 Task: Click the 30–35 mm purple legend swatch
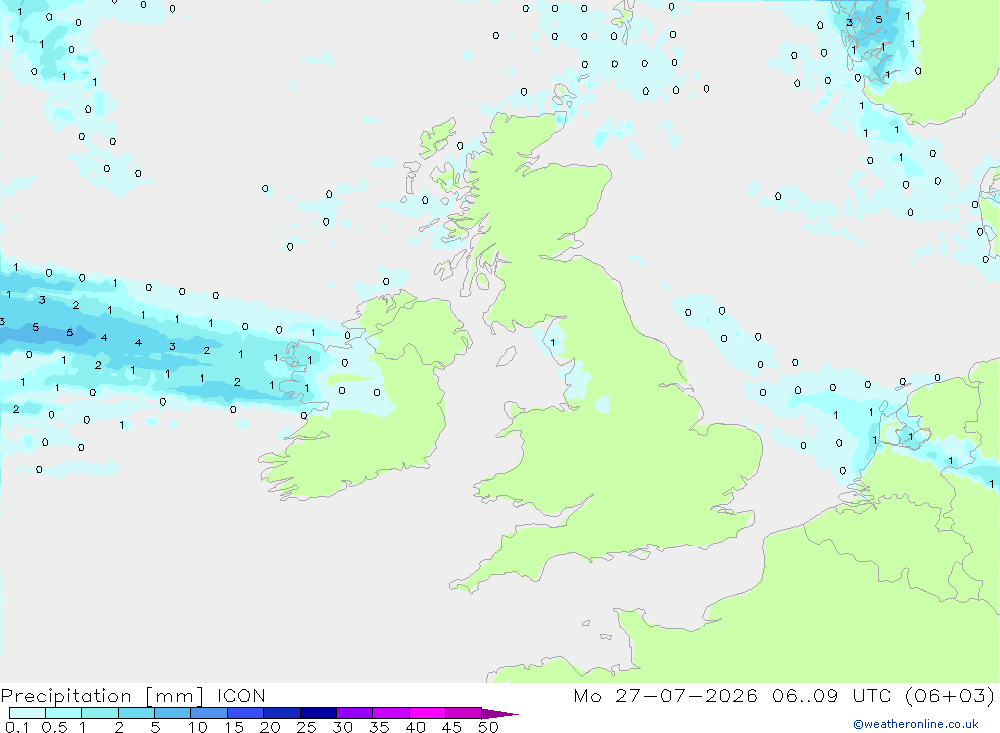pos(355,713)
